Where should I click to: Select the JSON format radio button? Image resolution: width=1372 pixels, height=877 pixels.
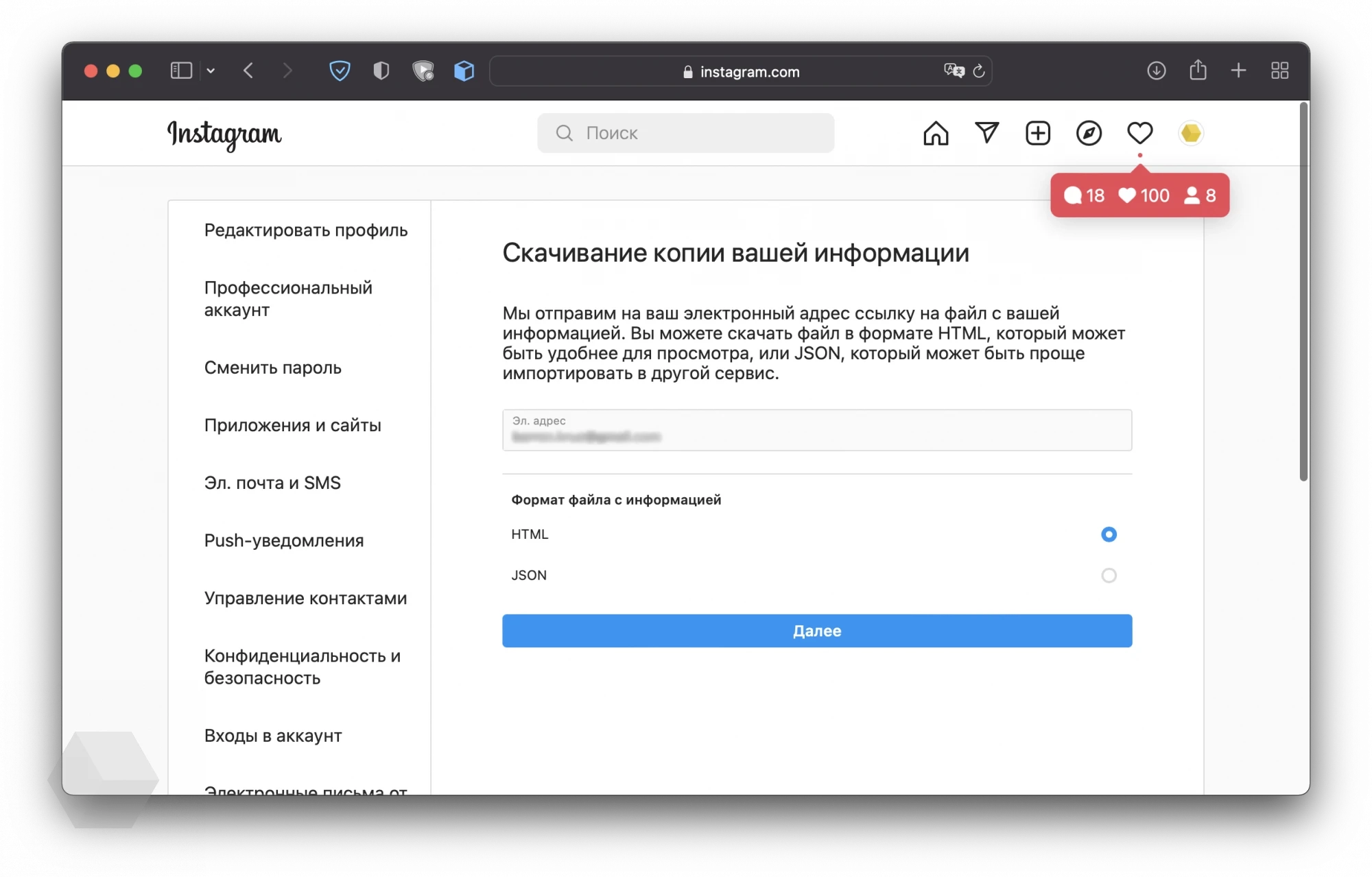pyautogui.click(x=1109, y=575)
